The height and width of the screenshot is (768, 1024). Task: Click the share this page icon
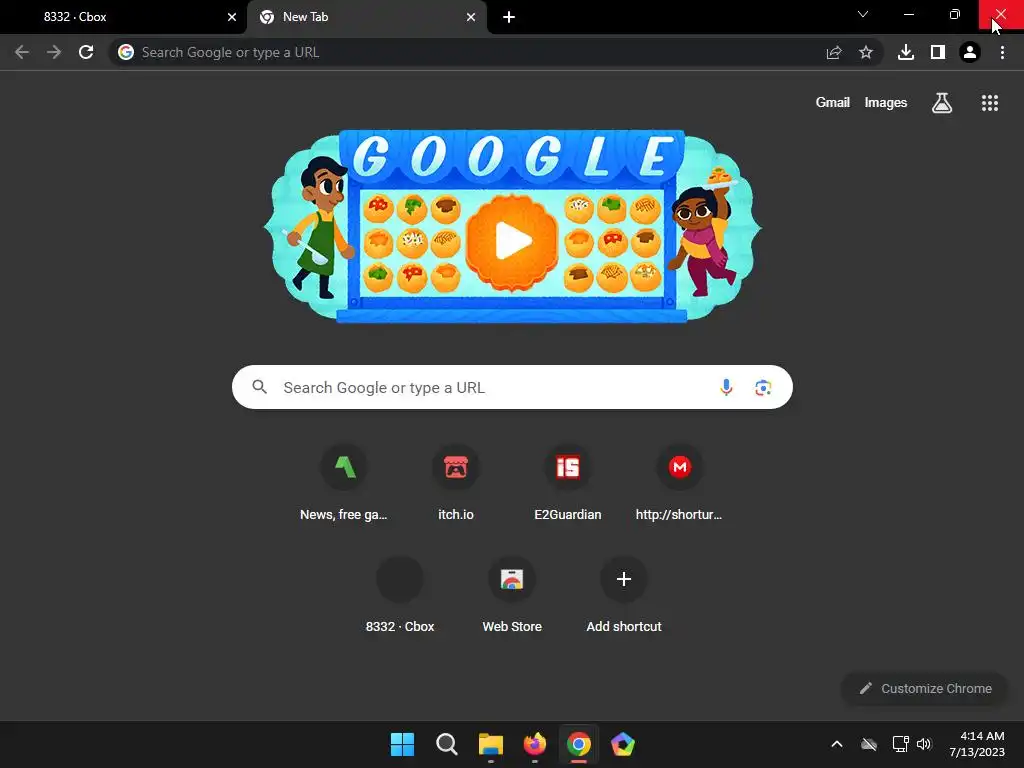click(834, 52)
